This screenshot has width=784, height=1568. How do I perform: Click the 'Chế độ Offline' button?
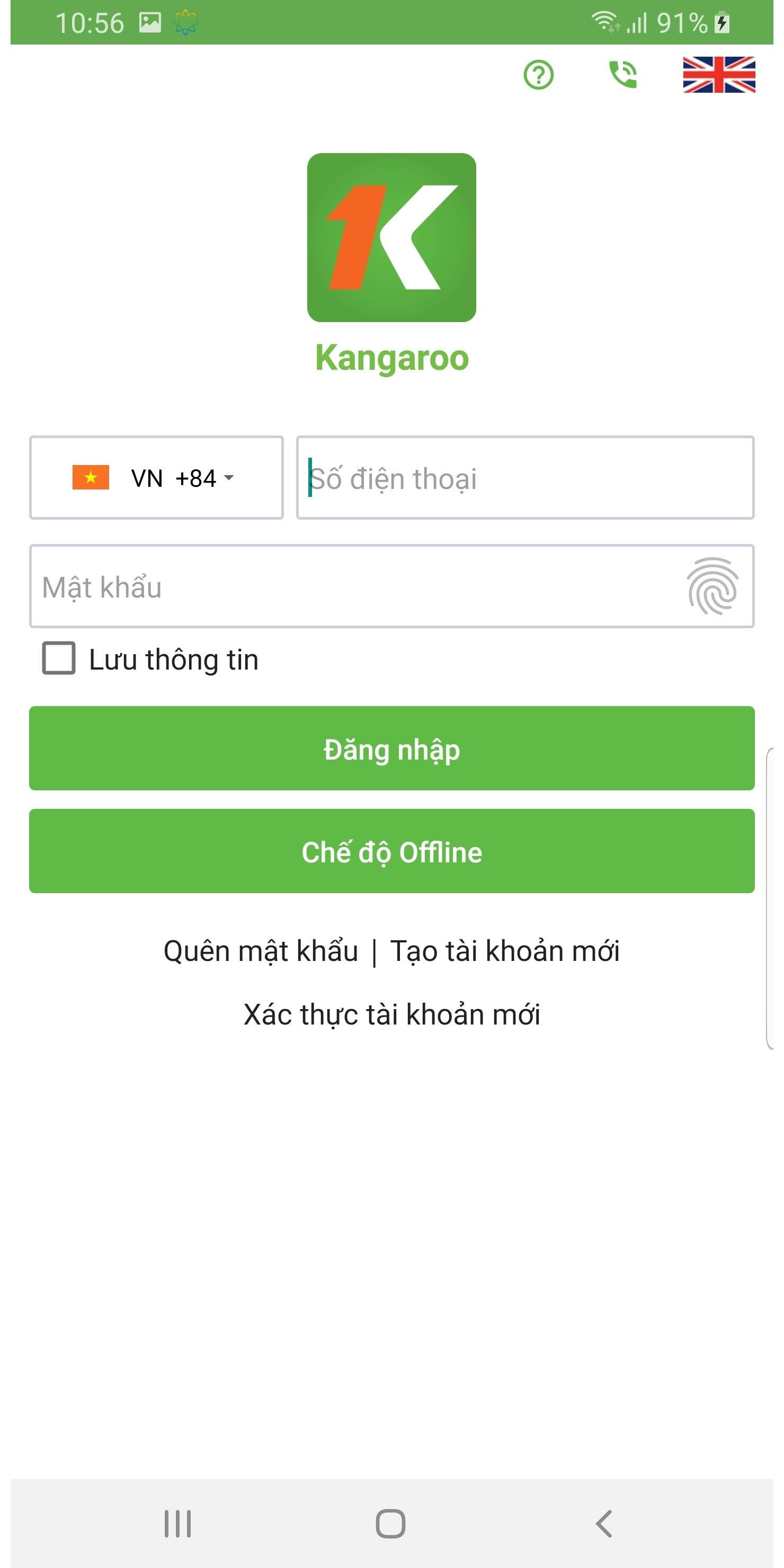click(391, 852)
